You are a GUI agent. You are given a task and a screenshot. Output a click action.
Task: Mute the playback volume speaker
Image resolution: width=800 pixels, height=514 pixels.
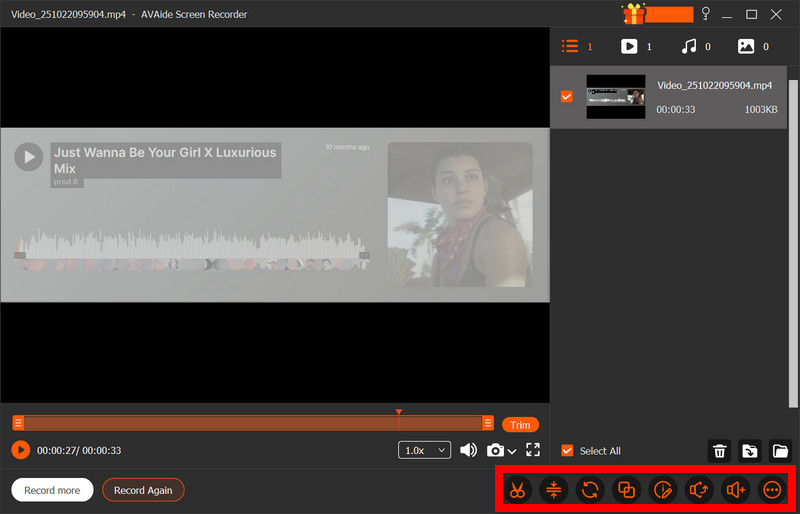468,450
